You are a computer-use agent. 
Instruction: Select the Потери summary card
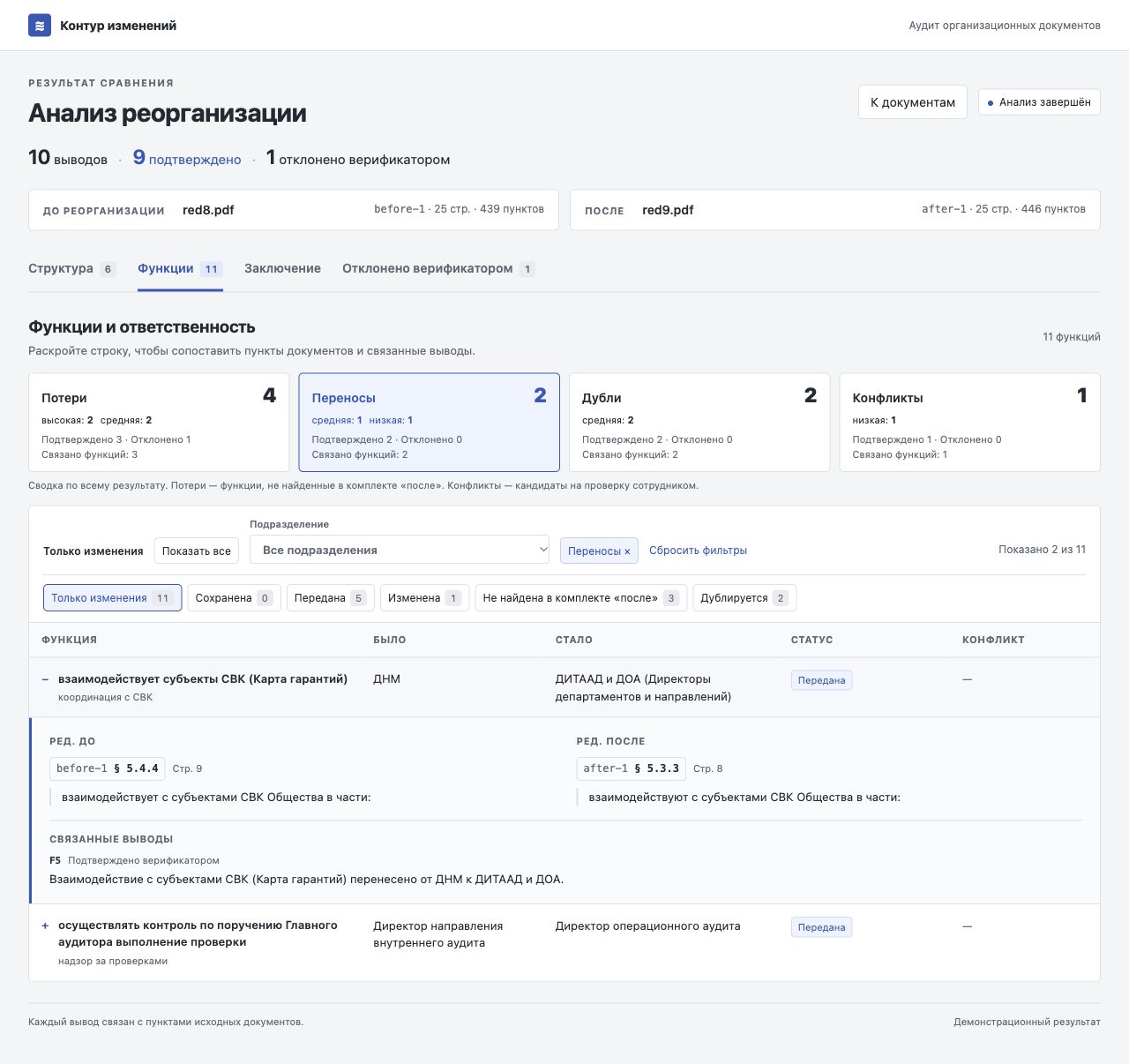point(159,423)
